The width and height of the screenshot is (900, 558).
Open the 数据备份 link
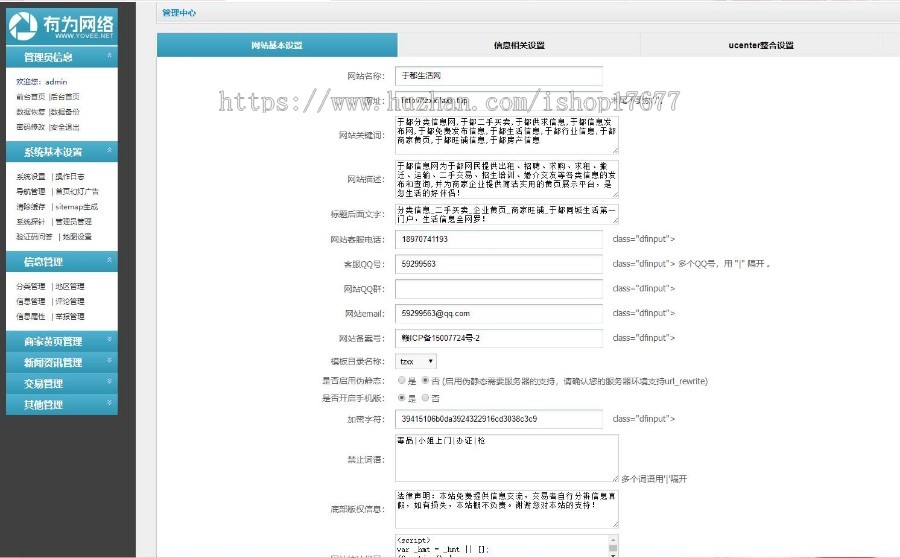(x=65, y=111)
